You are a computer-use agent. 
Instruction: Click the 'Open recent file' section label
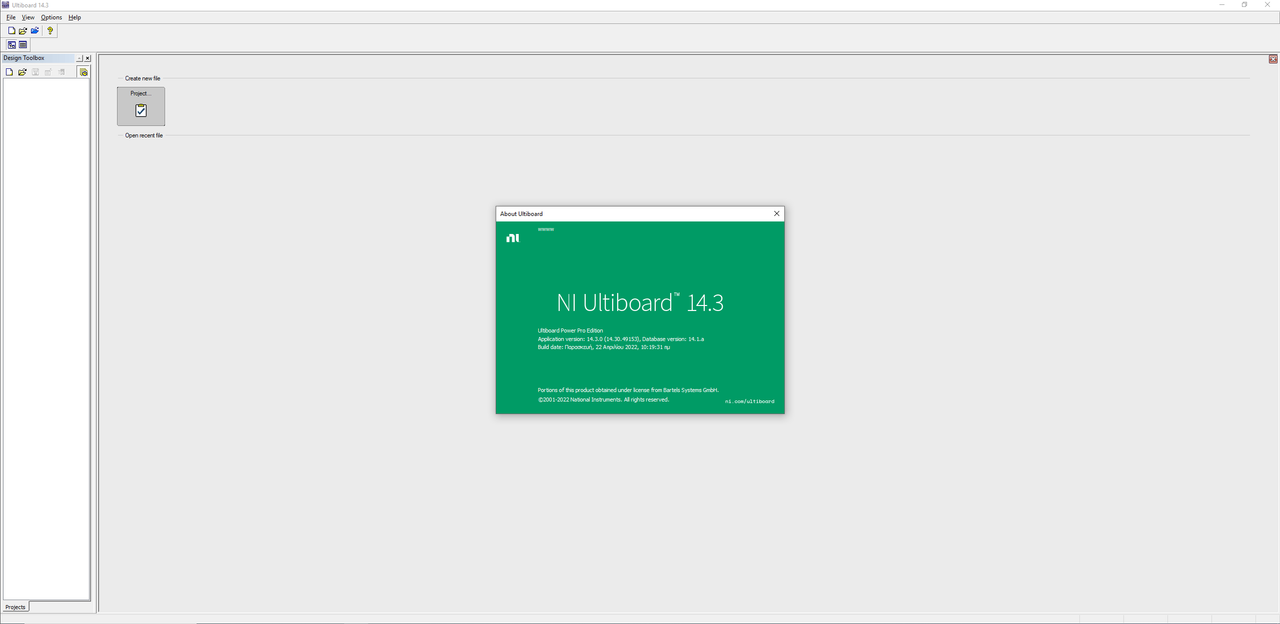pos(144,135)
